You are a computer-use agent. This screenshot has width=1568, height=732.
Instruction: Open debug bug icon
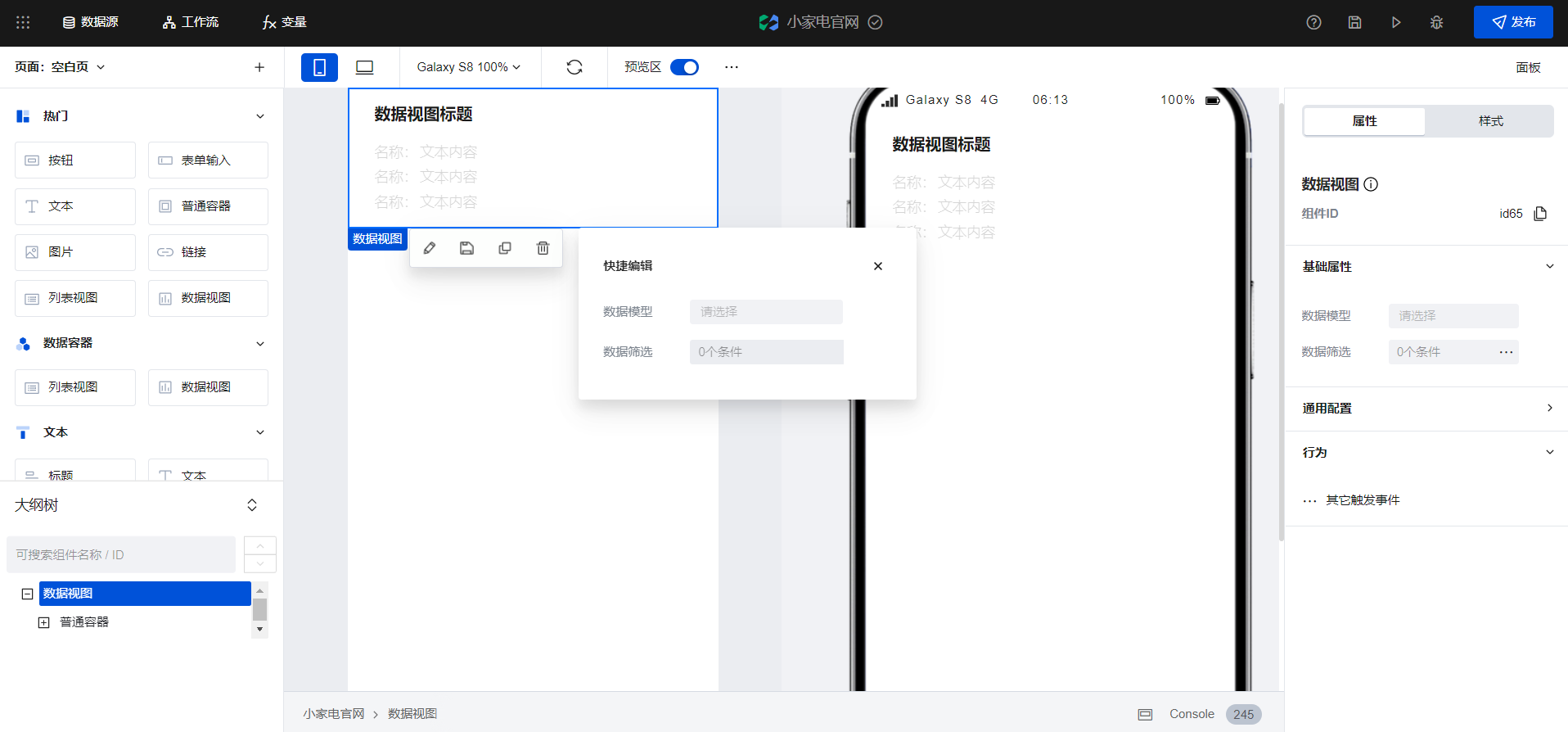1437,22
